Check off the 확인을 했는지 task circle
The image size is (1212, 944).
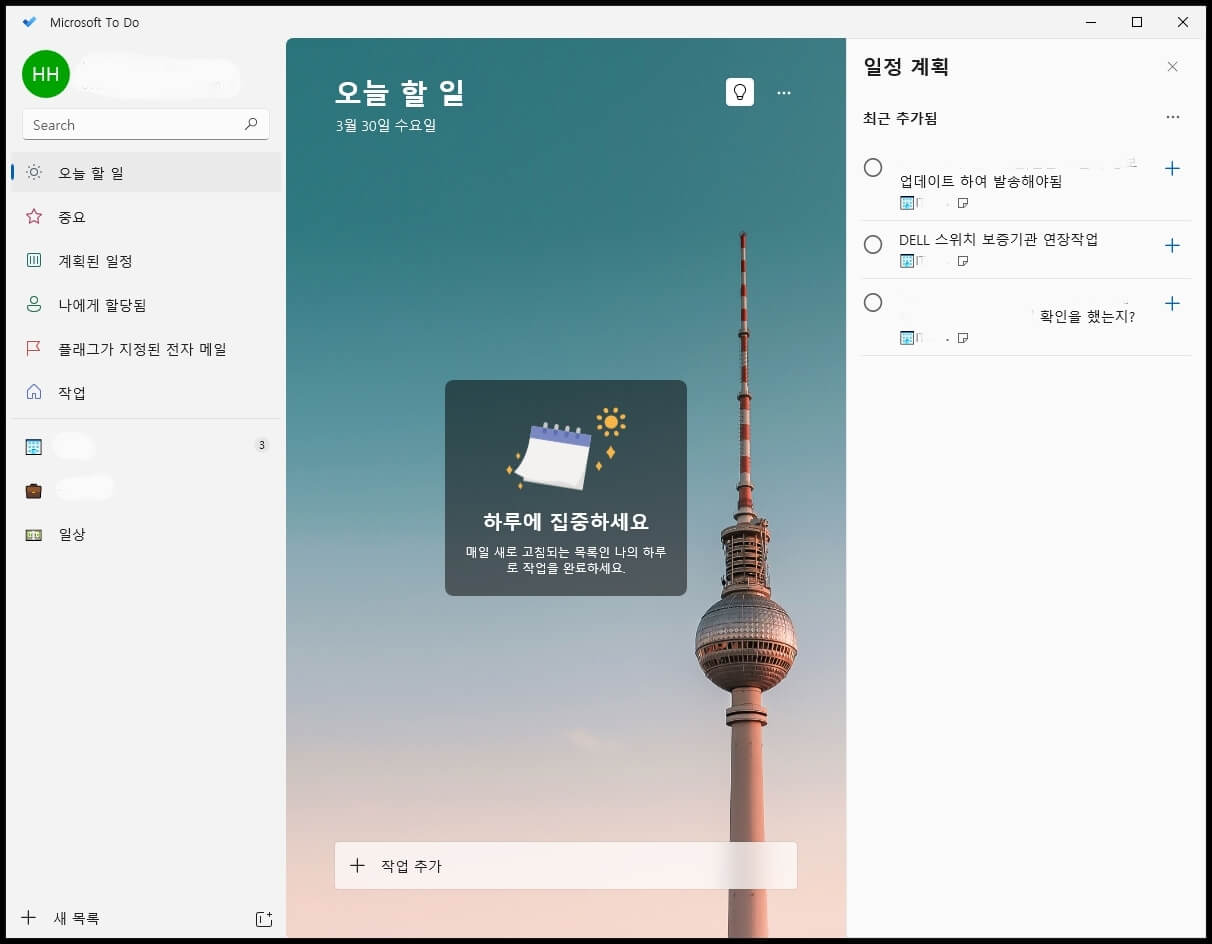[873, 302]
